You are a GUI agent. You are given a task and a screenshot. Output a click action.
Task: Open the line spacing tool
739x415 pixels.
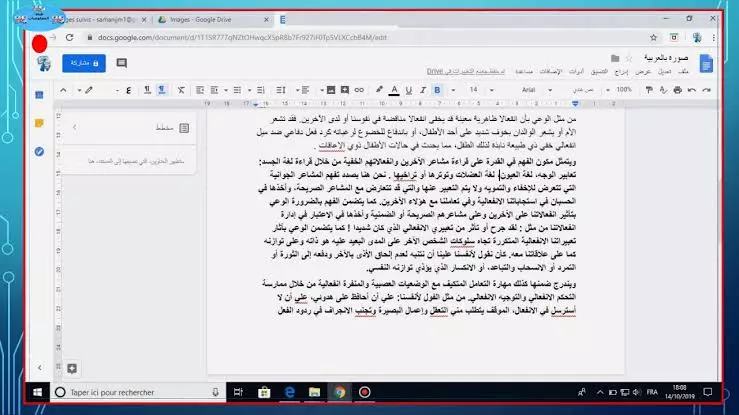pos(281,90)
